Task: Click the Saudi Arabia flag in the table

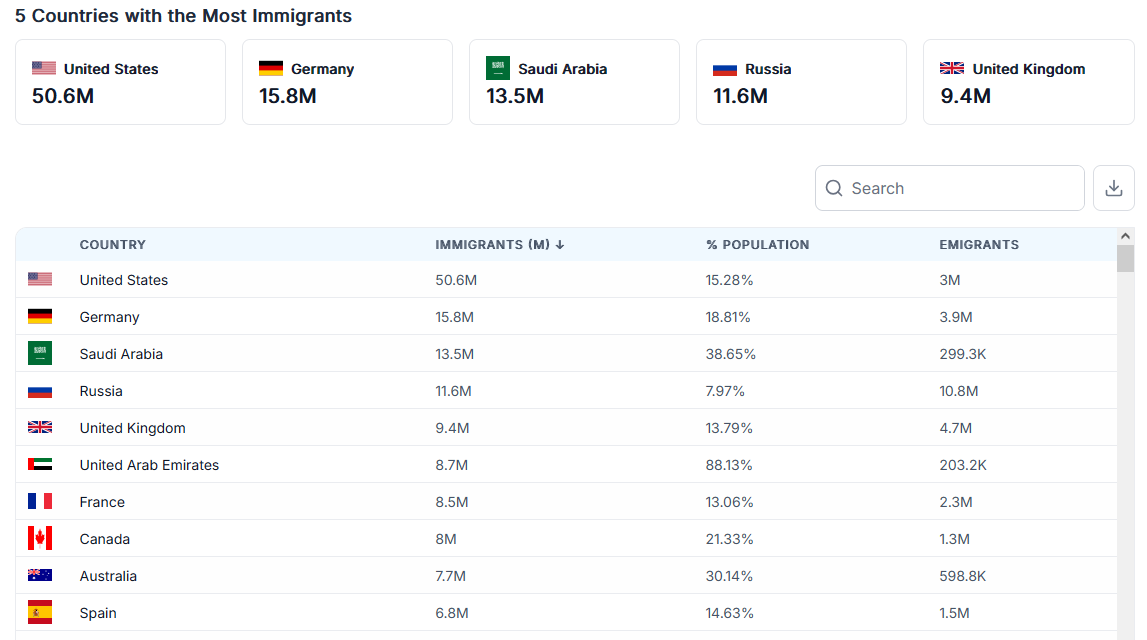Action: tap(40, 353)
